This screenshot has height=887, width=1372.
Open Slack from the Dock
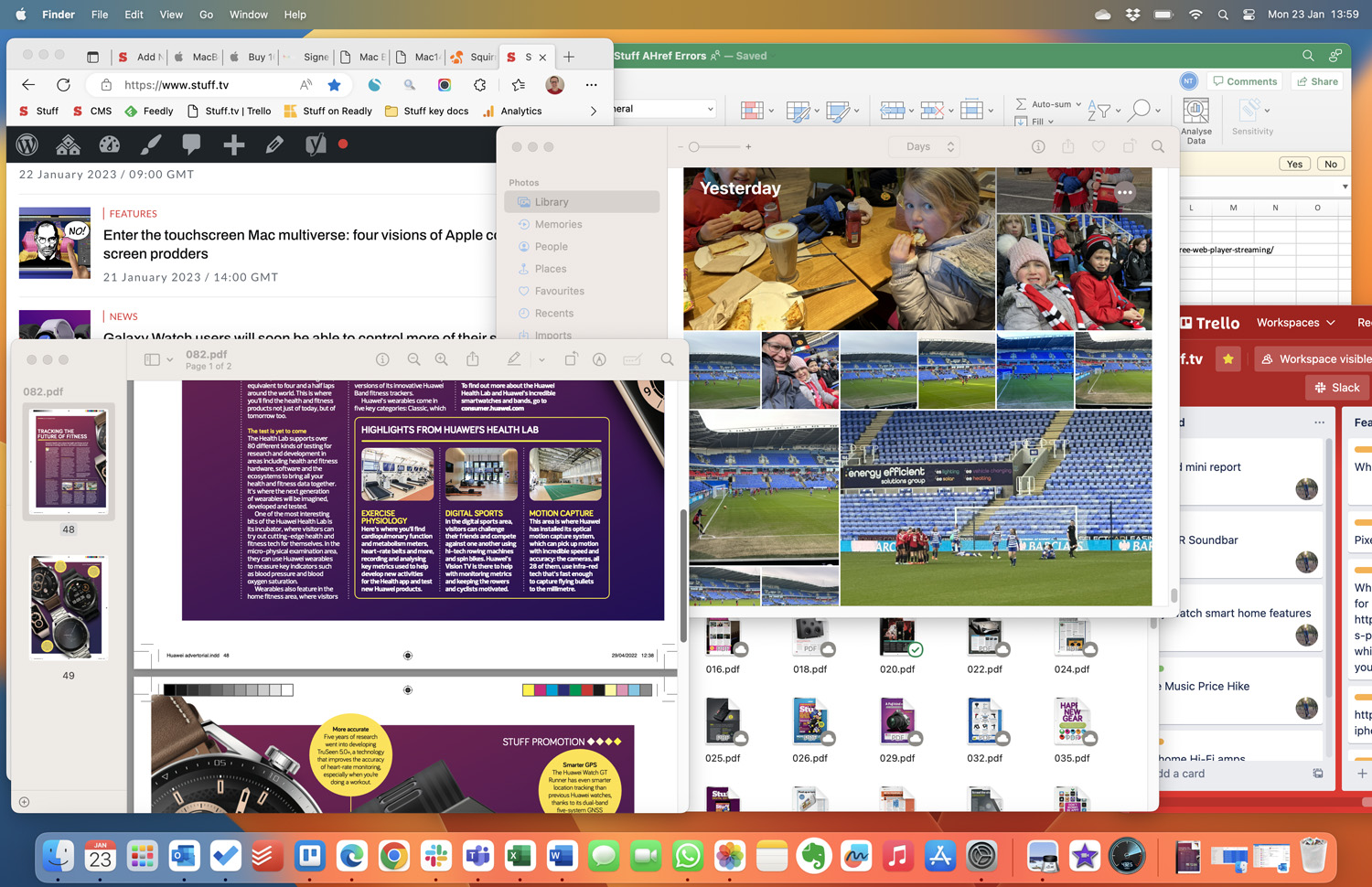click(436, 857)
